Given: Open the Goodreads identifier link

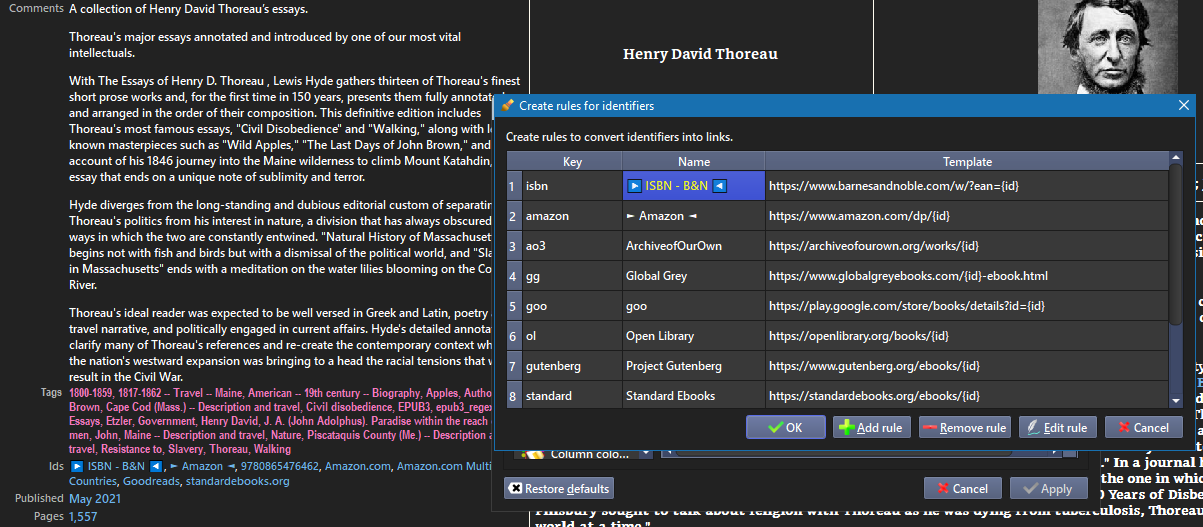Looking at the screenshot, I should pos(151,481).
